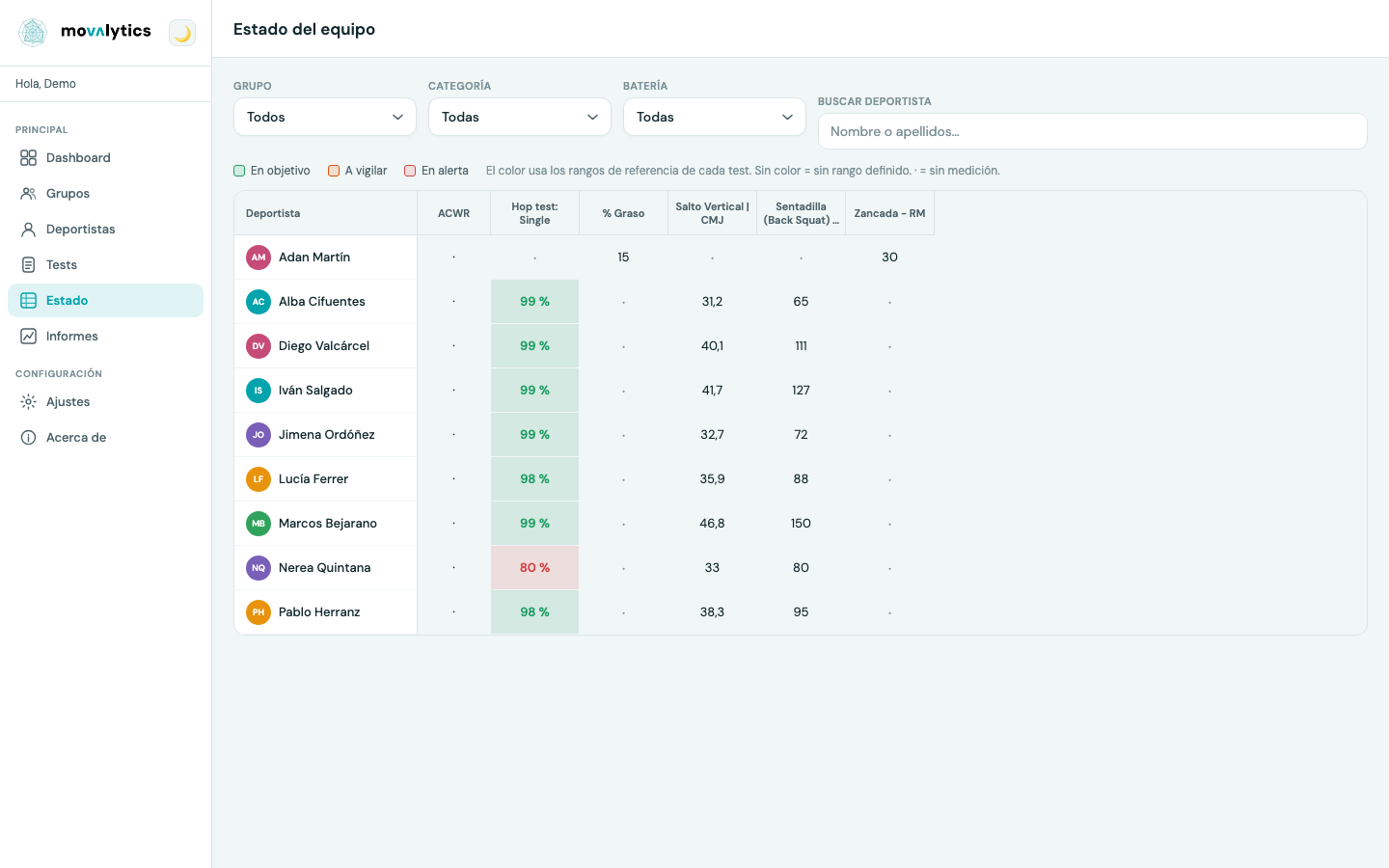
Task: Click the Dashboard grid icon
Action: pyautogui.click(x=29, y=158)
